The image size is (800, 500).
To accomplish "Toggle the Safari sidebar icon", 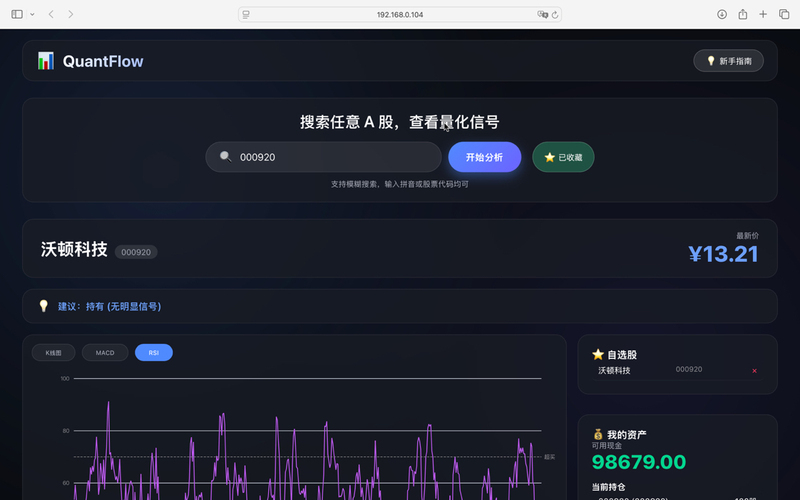I will (17, 14).
